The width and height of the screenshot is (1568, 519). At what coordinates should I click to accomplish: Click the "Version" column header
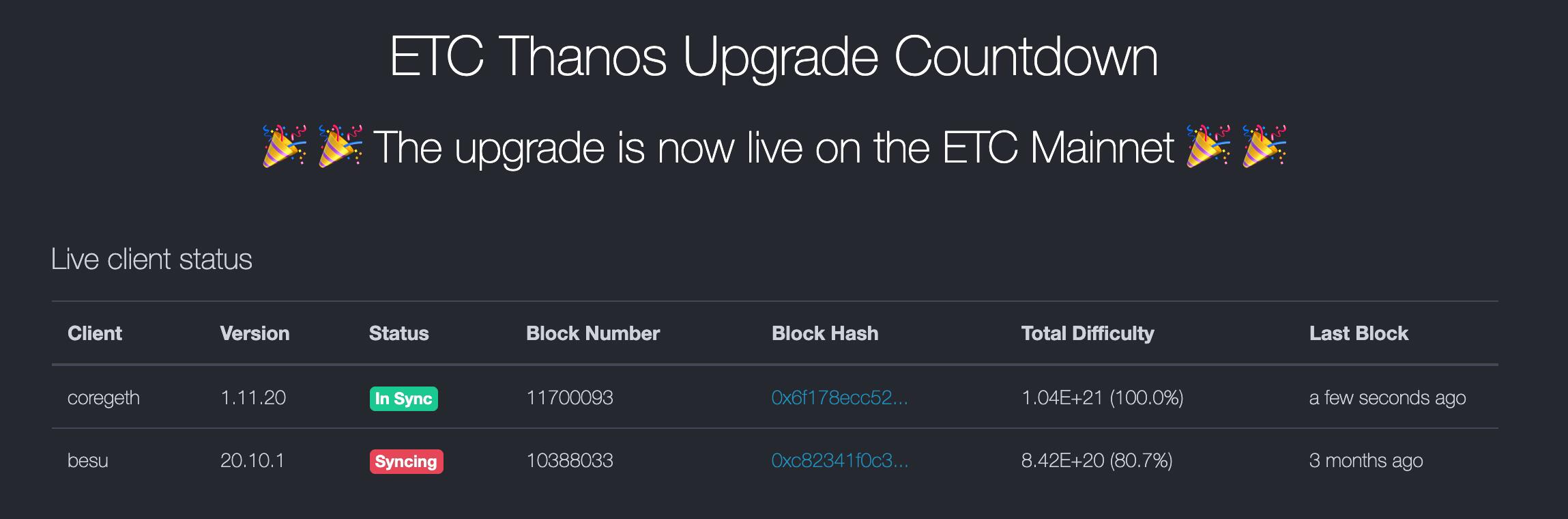(255, 333)
